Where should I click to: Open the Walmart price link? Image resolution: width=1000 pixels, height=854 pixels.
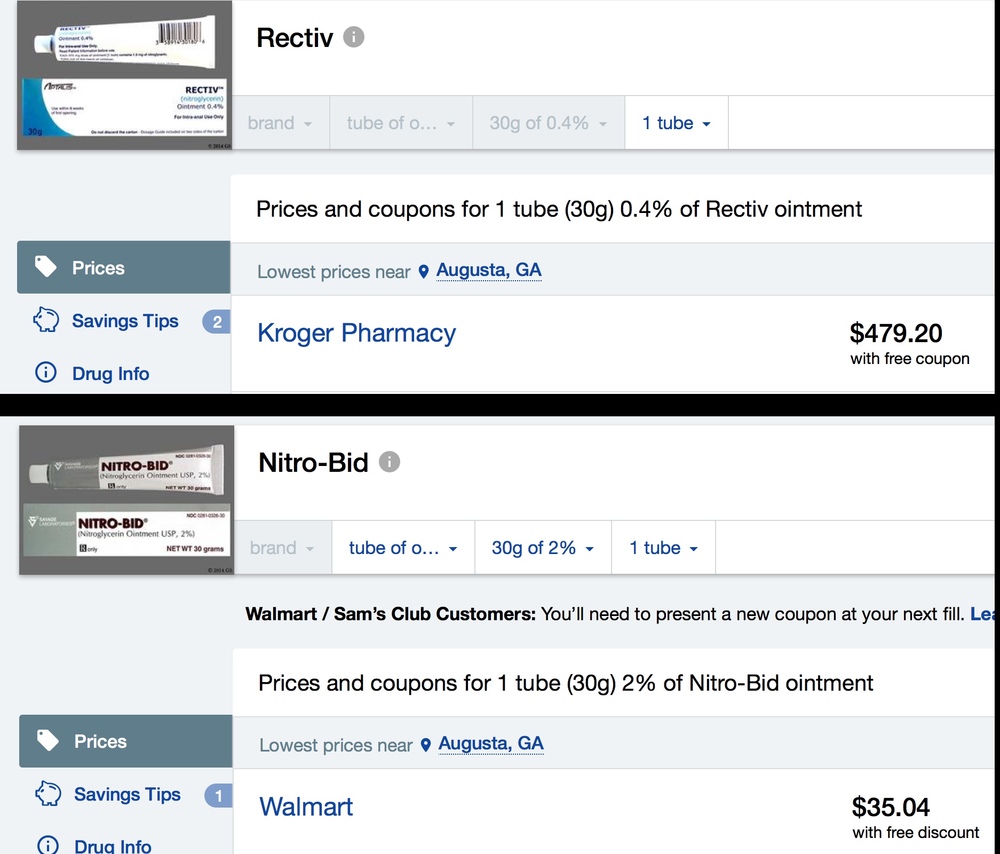click(x=306, y=806)
